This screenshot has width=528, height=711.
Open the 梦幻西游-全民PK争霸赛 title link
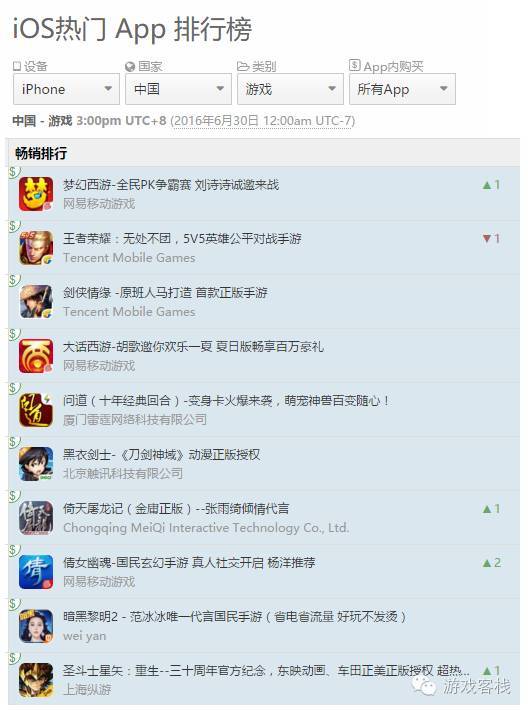pos(171,185)
